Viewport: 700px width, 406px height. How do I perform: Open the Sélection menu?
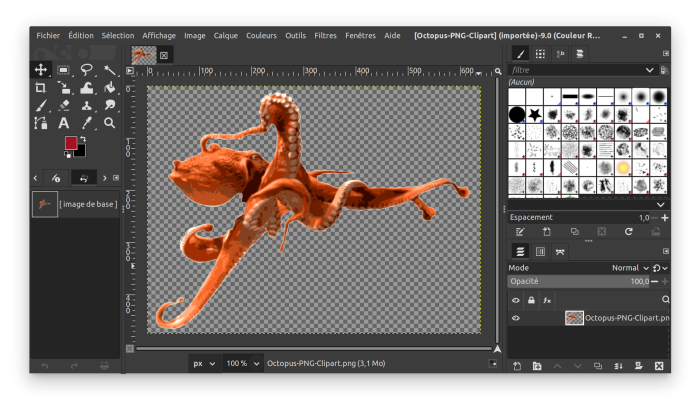pyautogui.click(x=118, y=36)
